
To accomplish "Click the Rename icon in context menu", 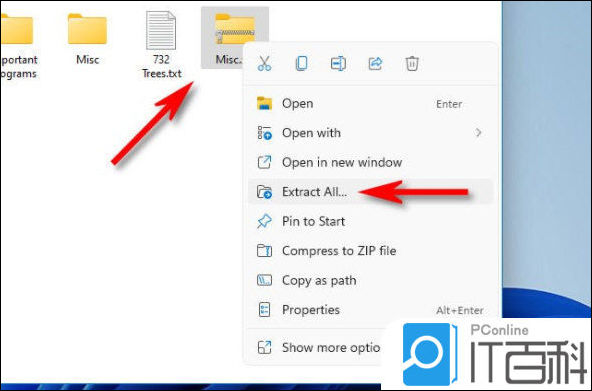I will coord(338,63).
